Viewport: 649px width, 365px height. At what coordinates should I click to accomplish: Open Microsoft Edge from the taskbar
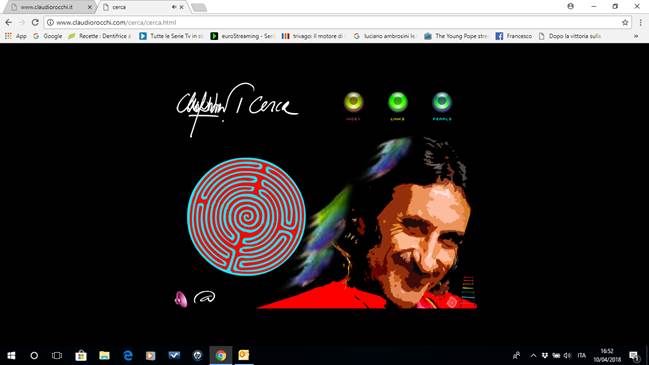(x=128, y=355)
